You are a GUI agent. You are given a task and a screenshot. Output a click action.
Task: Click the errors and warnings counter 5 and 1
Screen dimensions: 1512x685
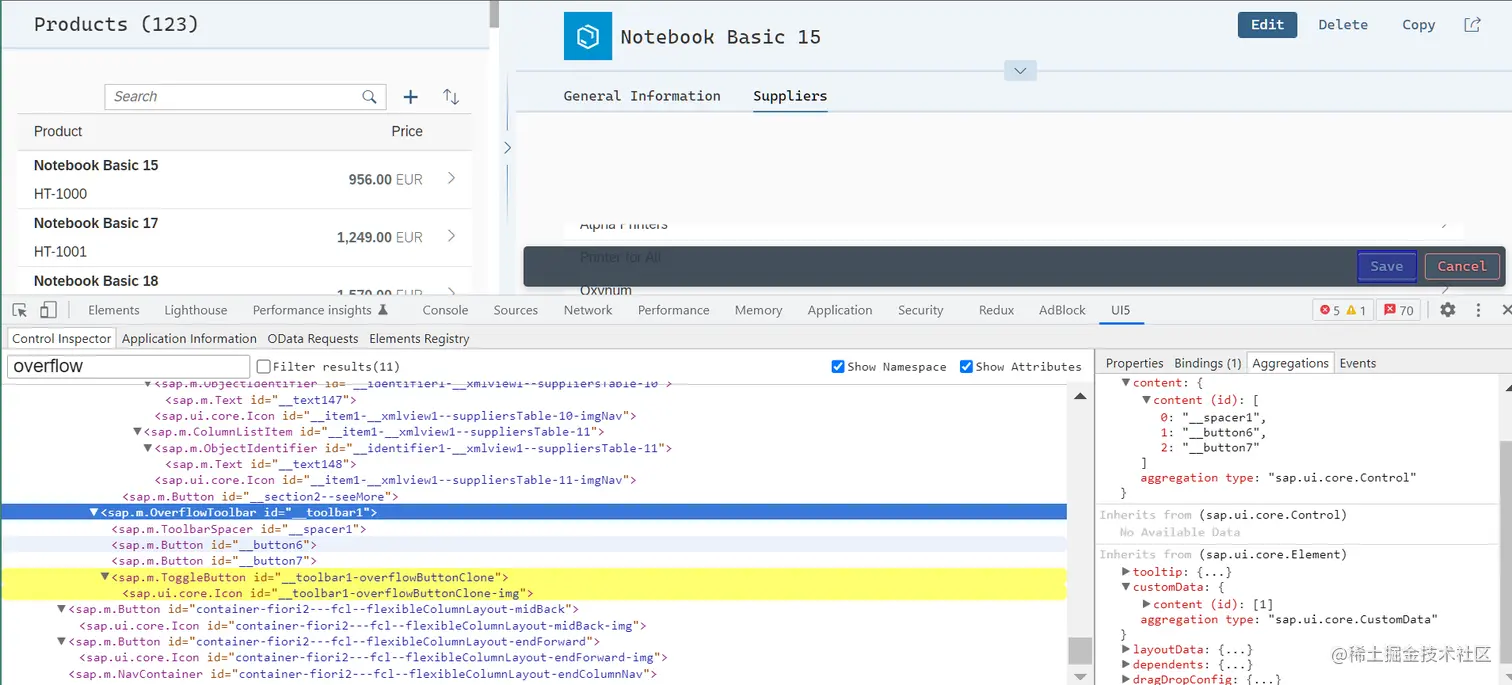pyautogui.click(x=1343, y=310)
